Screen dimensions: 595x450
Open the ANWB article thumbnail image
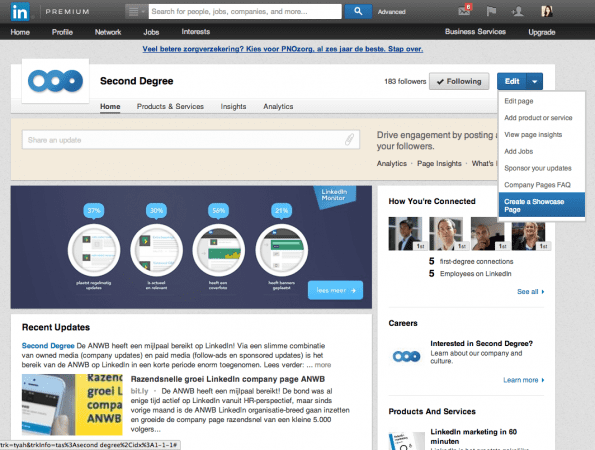click(72, 404)
